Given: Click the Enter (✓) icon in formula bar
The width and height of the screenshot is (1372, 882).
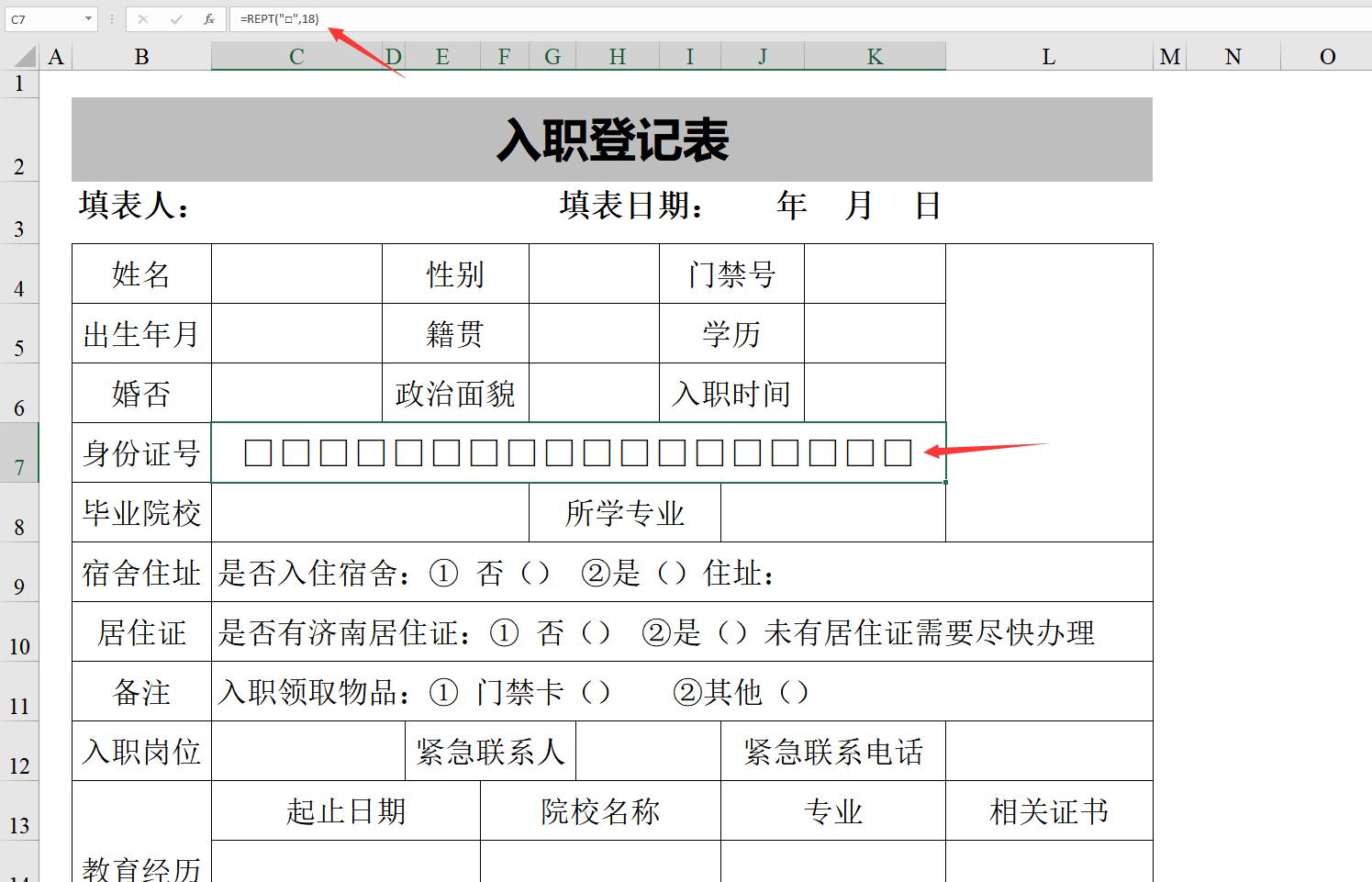Looking at the screenshot, I should (176, 17).
